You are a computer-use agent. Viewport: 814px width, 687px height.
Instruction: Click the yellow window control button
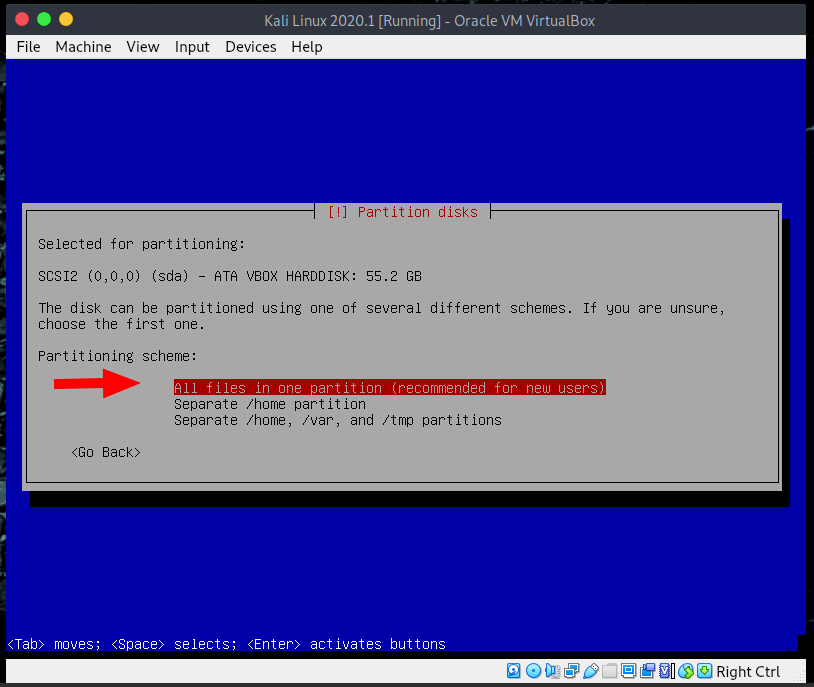coord(66,20)
